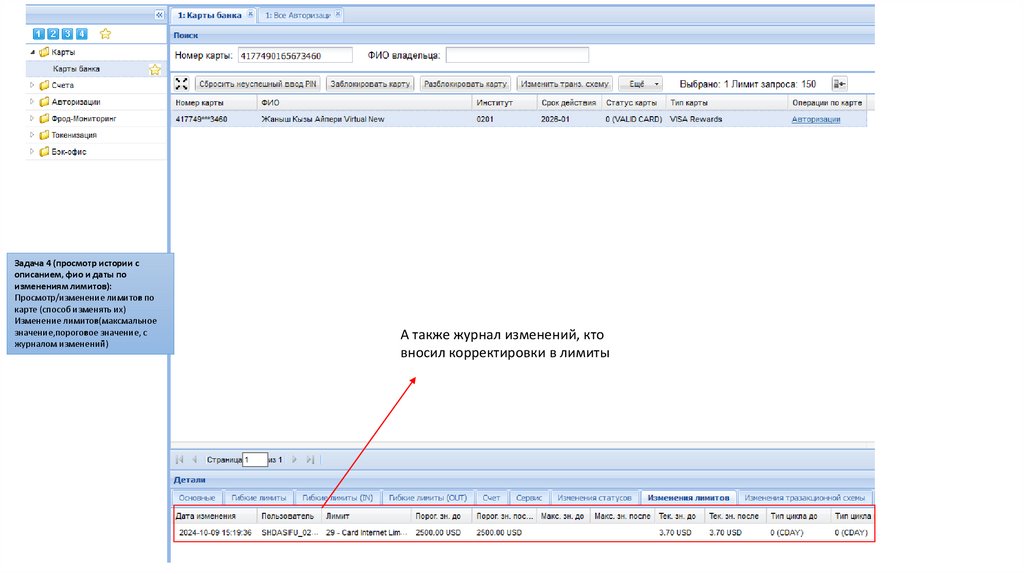Expand the Токенизация tree node
This screenshot has width=1024, height=574.
[x=32, y=135]
